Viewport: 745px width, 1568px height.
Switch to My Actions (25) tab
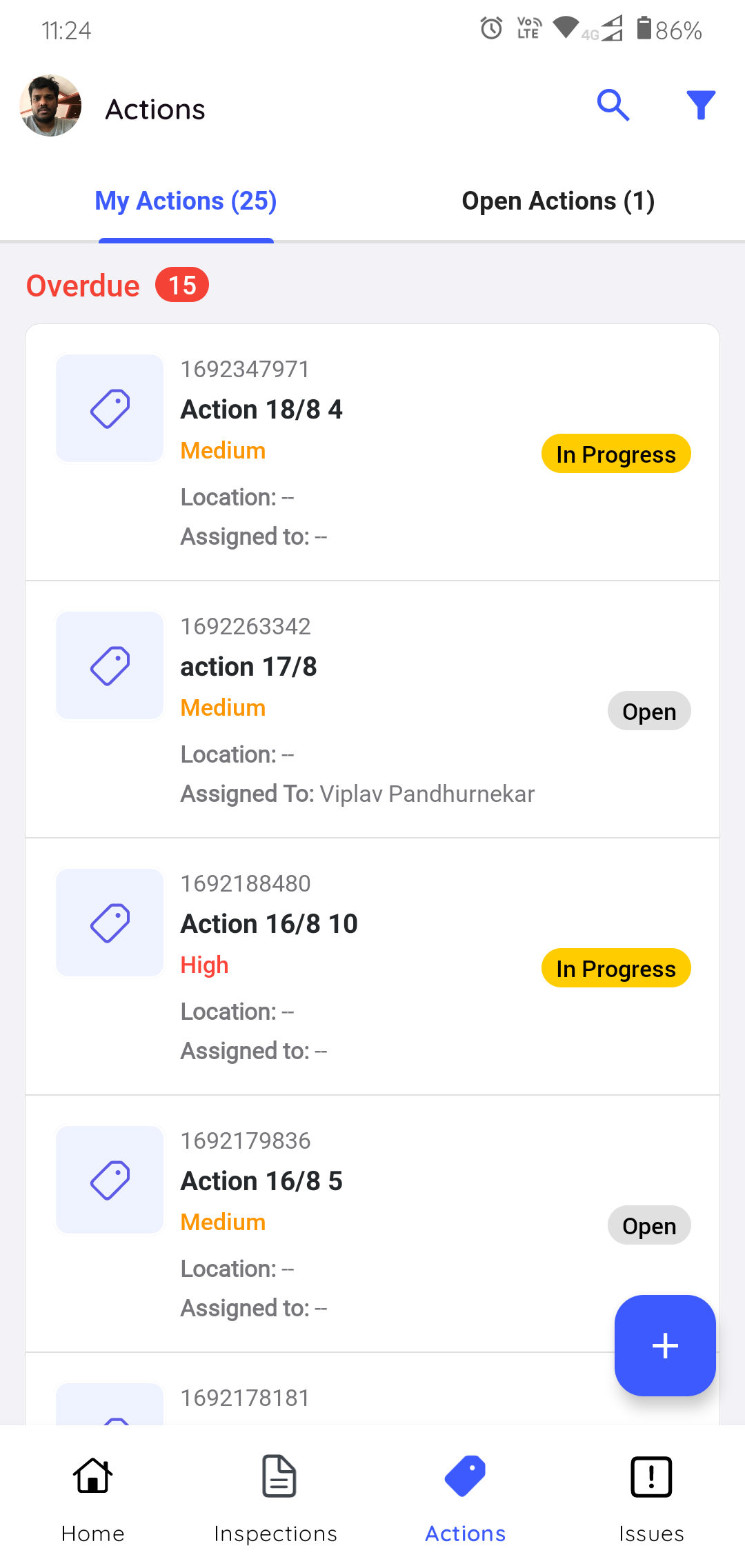click(186, 201)
